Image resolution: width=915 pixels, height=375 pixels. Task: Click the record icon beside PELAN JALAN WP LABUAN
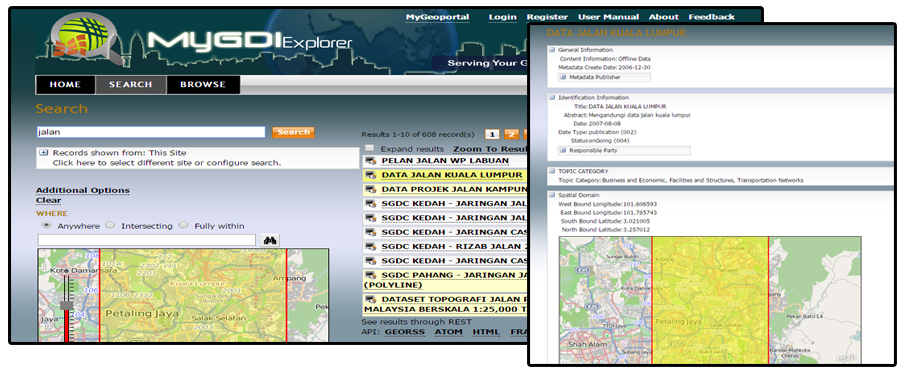(371, 160)
